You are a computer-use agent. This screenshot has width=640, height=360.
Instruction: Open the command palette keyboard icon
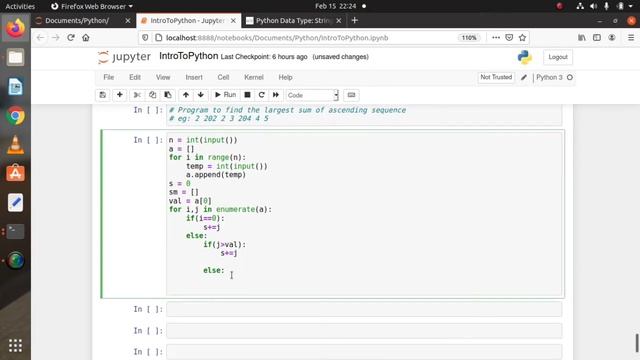pos(351,95)
